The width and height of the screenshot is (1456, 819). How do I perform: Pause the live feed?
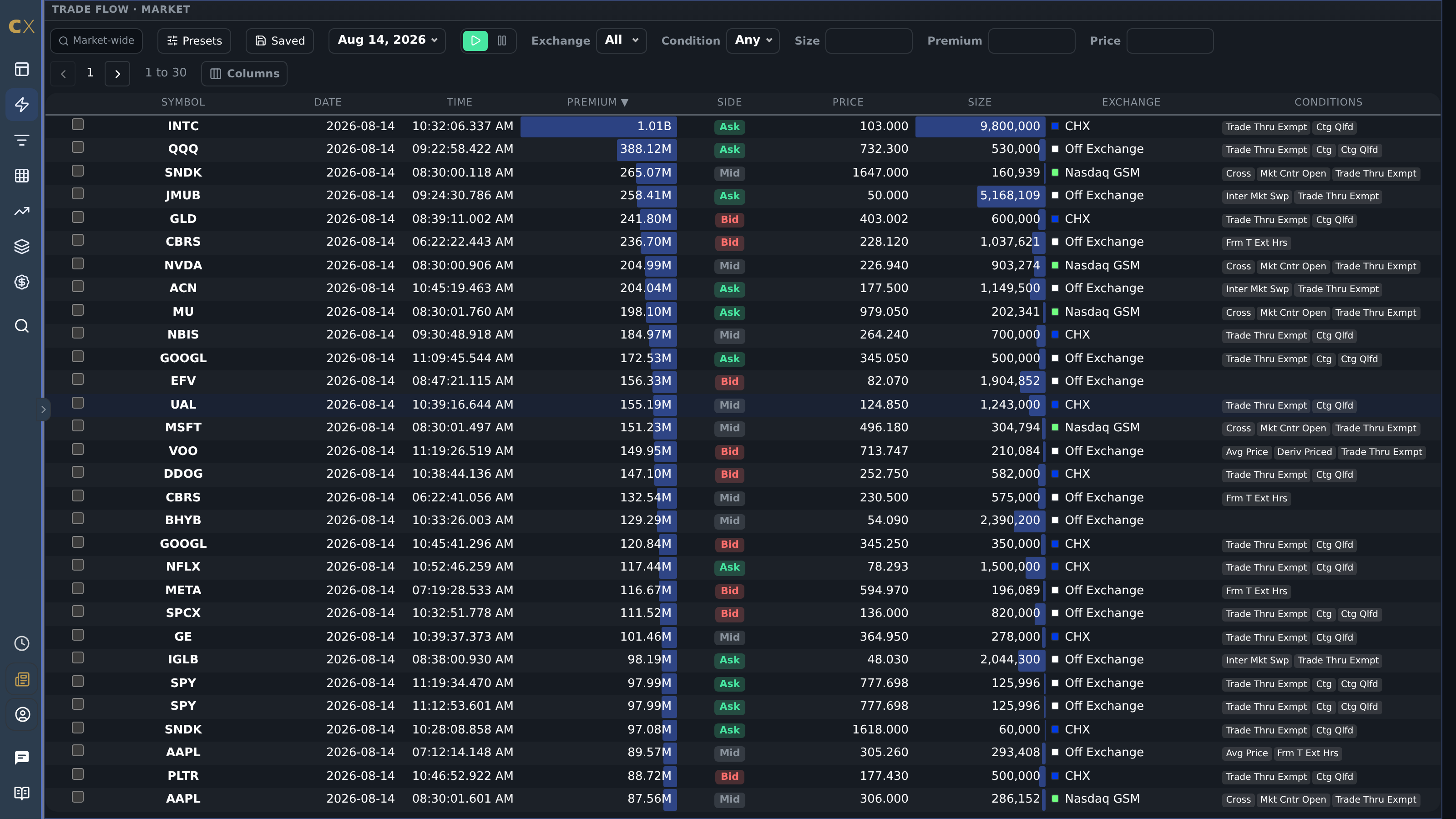(x=502, y=40)
